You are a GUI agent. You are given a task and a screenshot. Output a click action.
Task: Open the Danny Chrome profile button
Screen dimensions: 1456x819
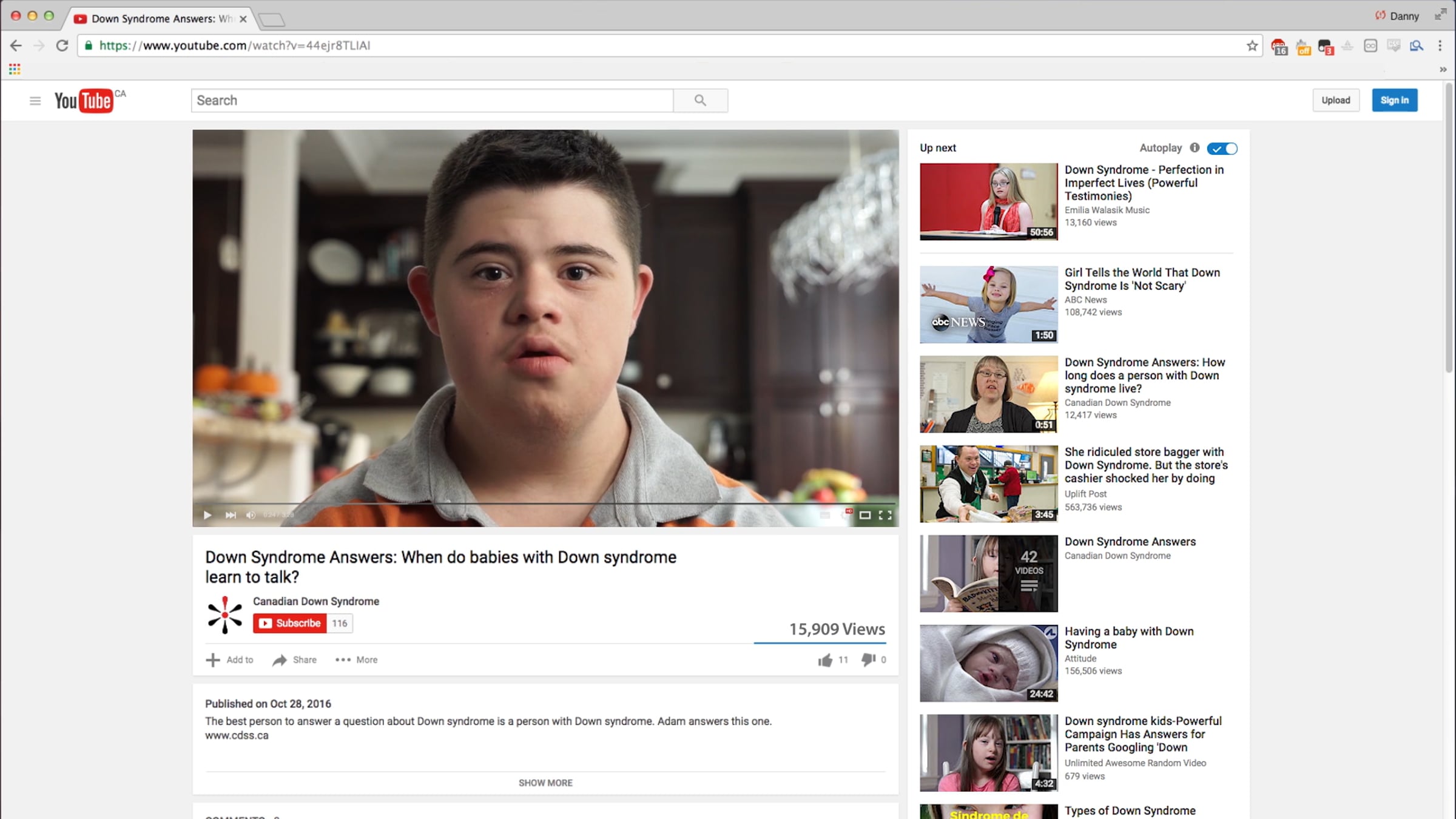point(1398,16)
